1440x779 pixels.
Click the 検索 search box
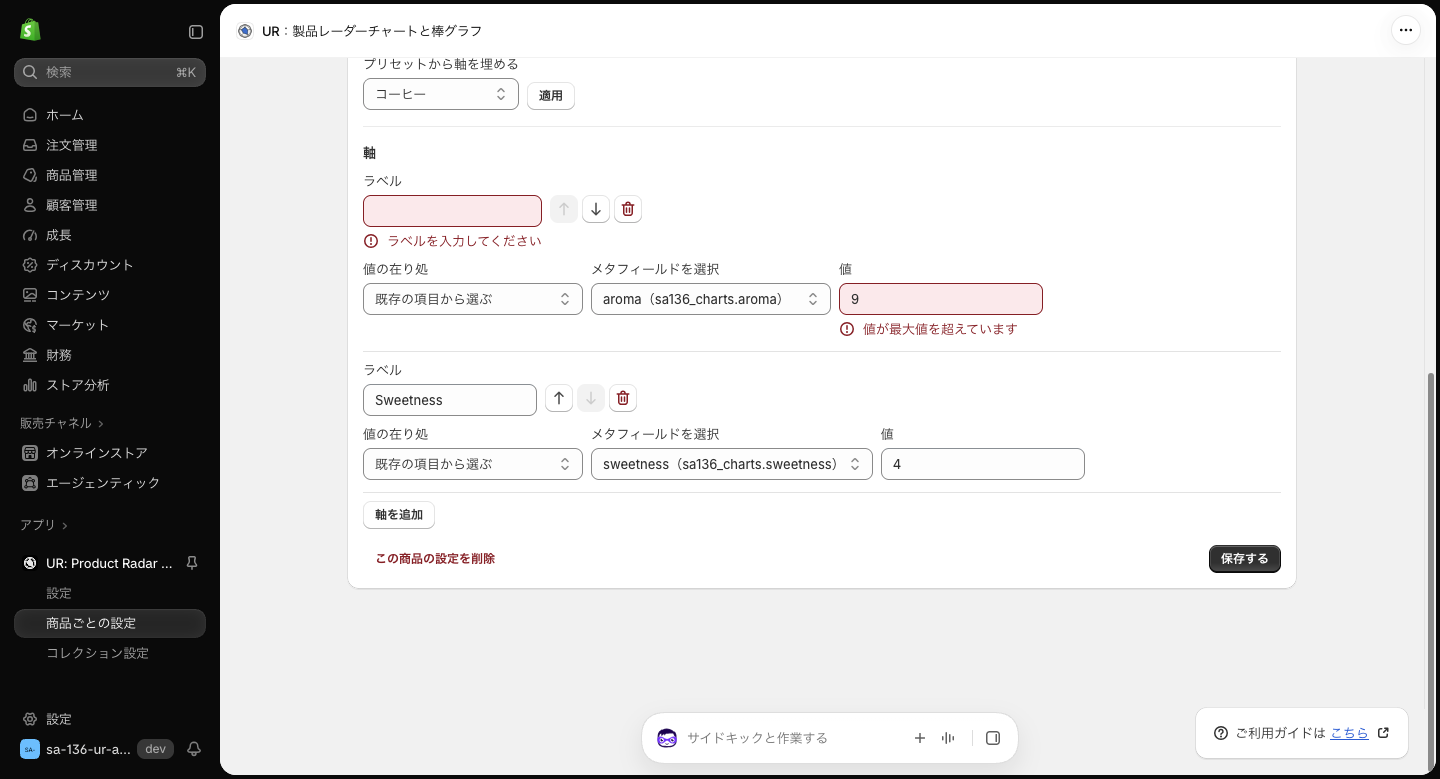(x=110, y=72)
